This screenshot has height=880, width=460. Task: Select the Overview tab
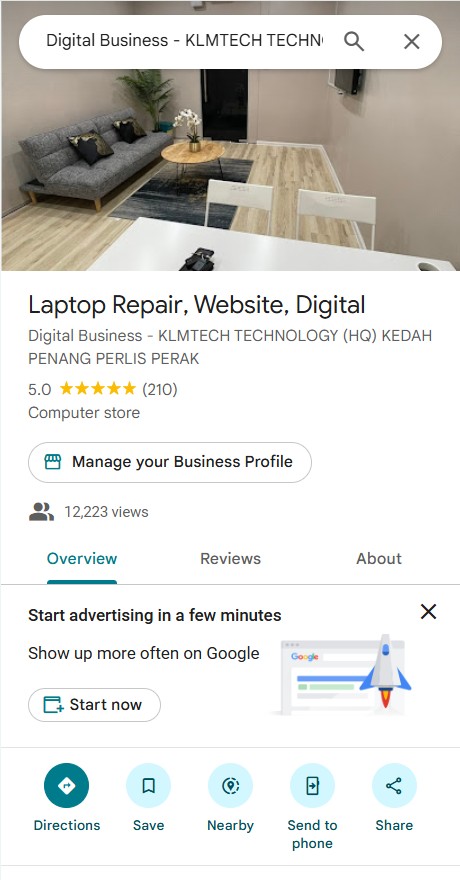pos(82,558)
